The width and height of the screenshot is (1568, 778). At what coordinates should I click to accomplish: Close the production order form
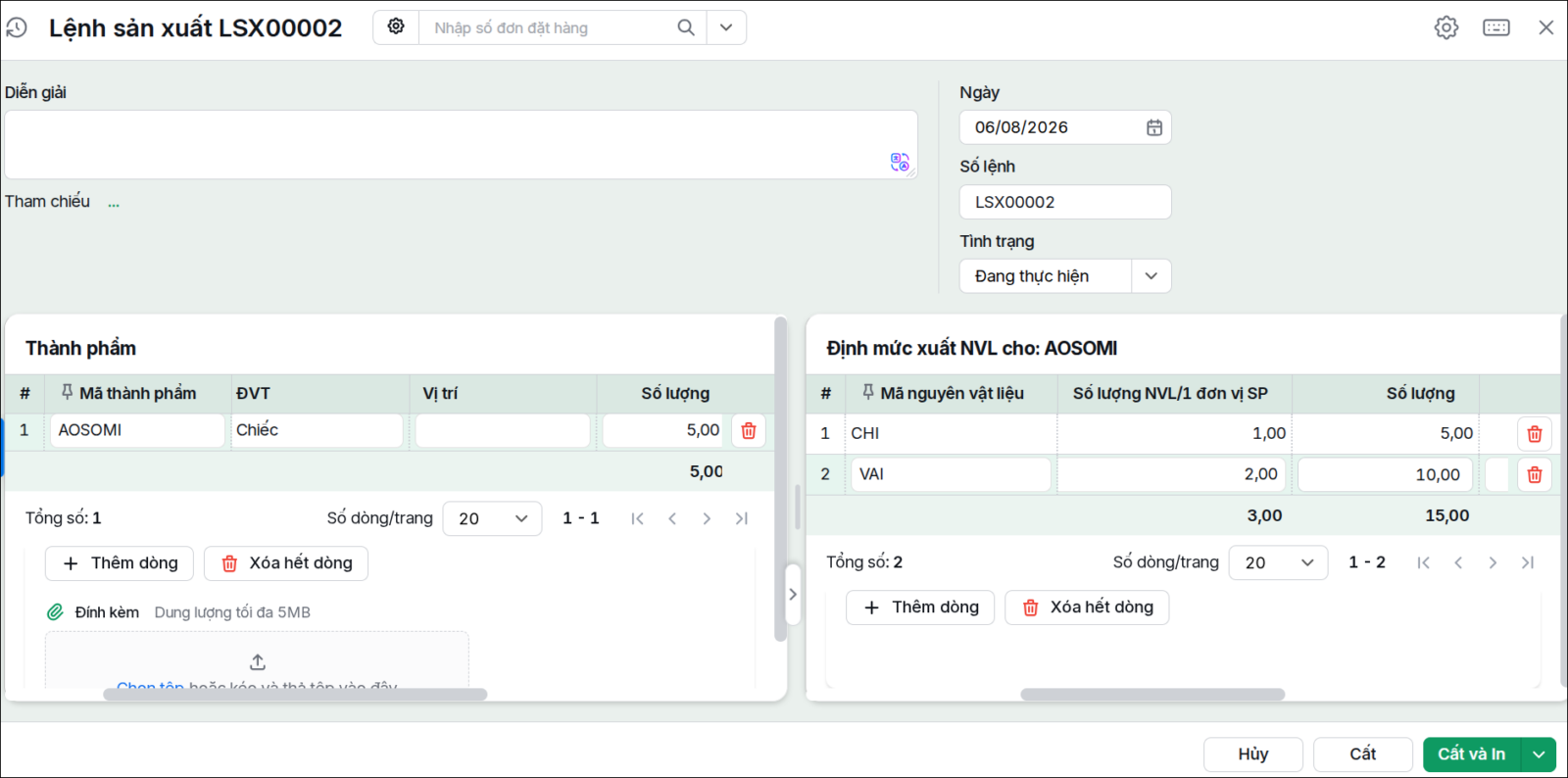[x=1546, y=27]
